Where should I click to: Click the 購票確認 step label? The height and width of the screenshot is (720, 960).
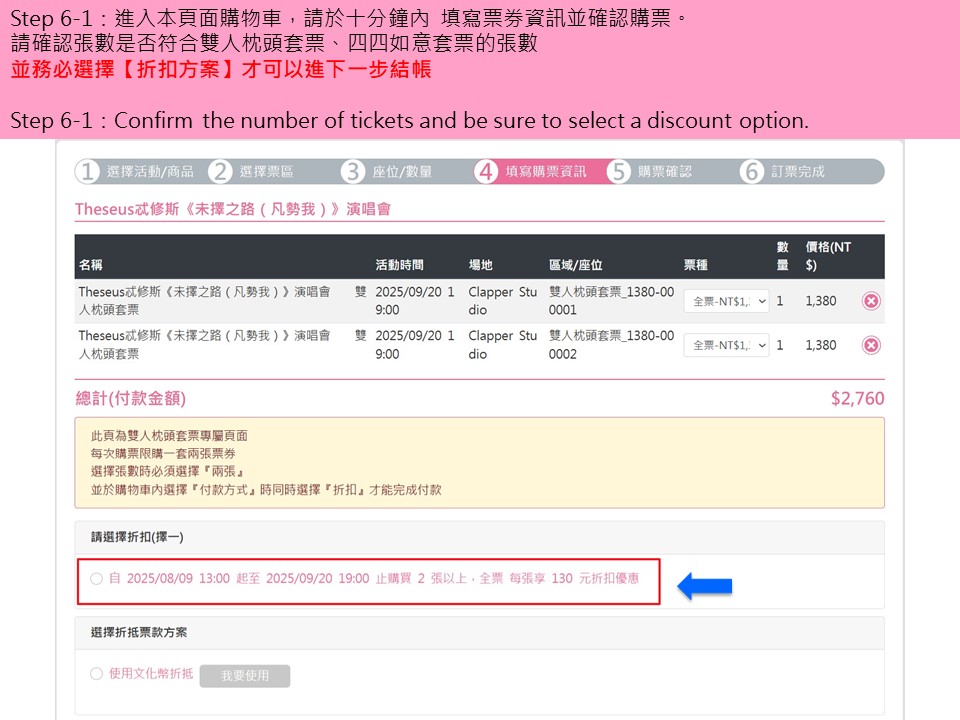(x=665, y=172)
